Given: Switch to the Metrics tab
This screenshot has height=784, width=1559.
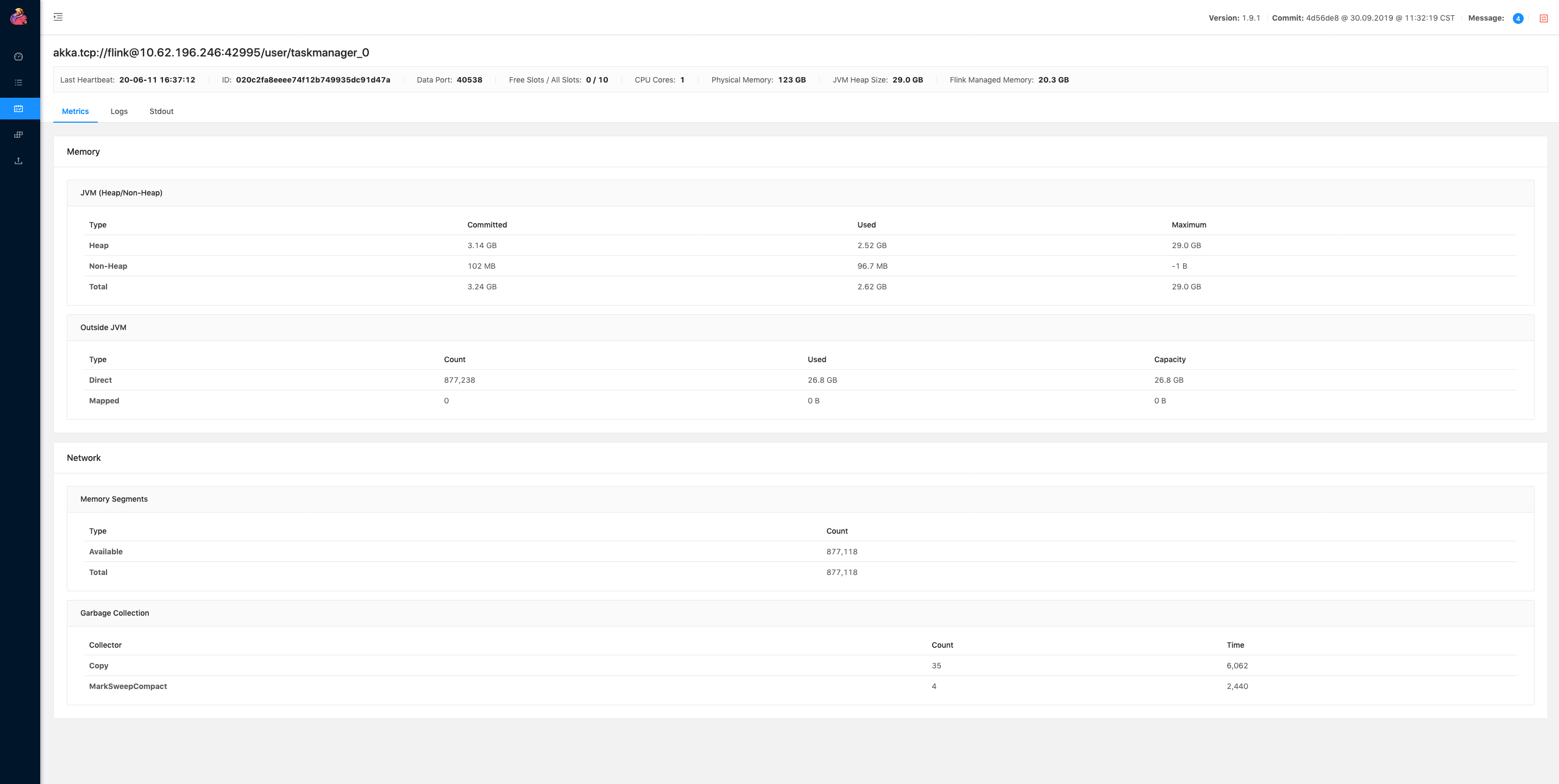Looking at the screenshot, I should pyautogui.click(x=75, y=111).
